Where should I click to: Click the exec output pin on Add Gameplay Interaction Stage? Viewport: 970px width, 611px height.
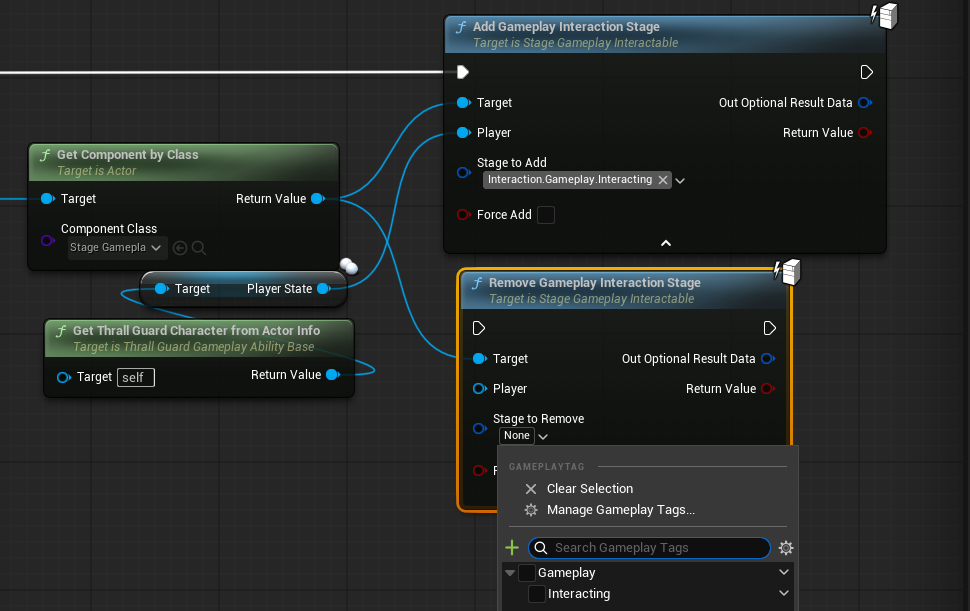[x=866, y=71]
